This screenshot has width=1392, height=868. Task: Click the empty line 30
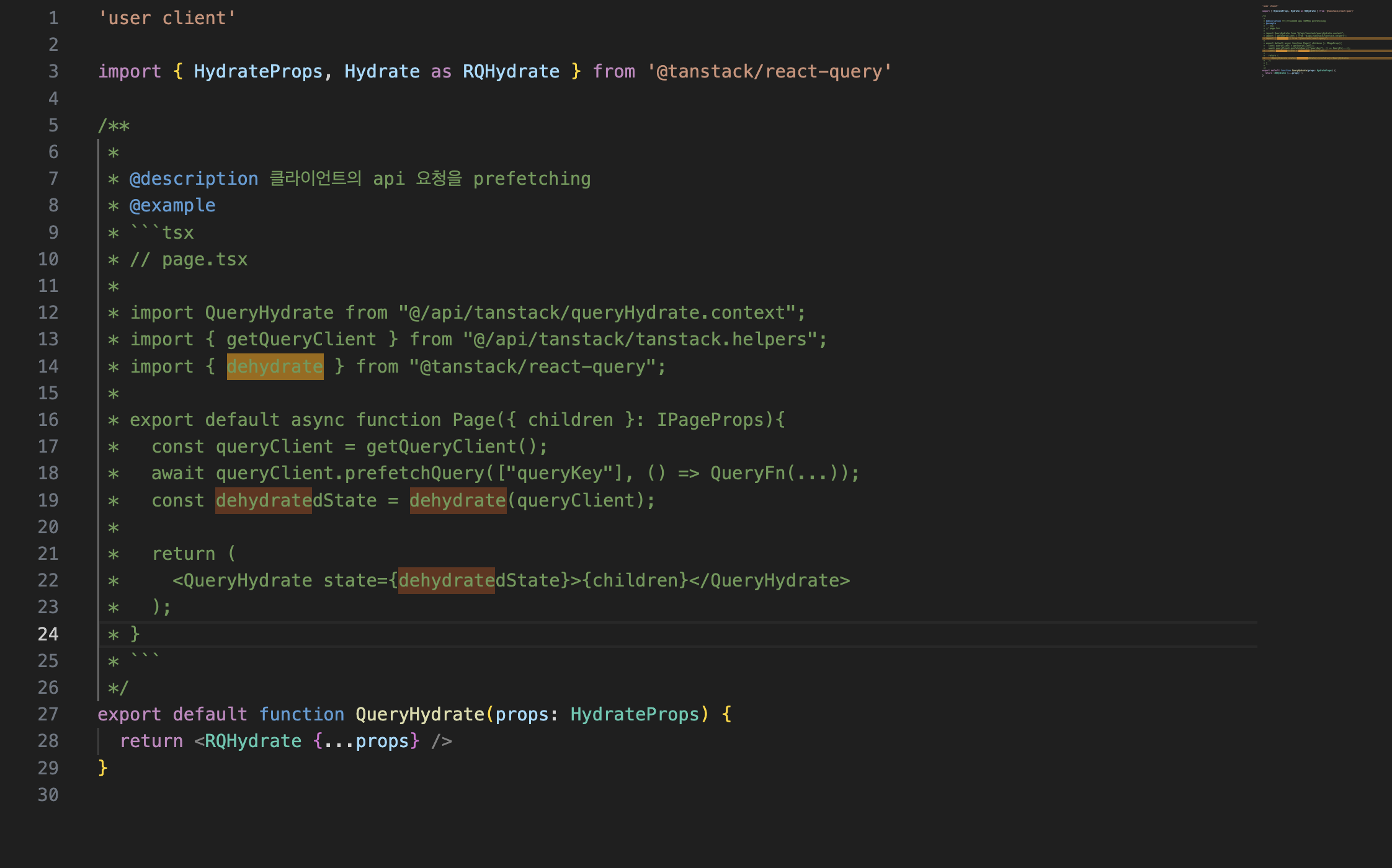tap(372, 795)
